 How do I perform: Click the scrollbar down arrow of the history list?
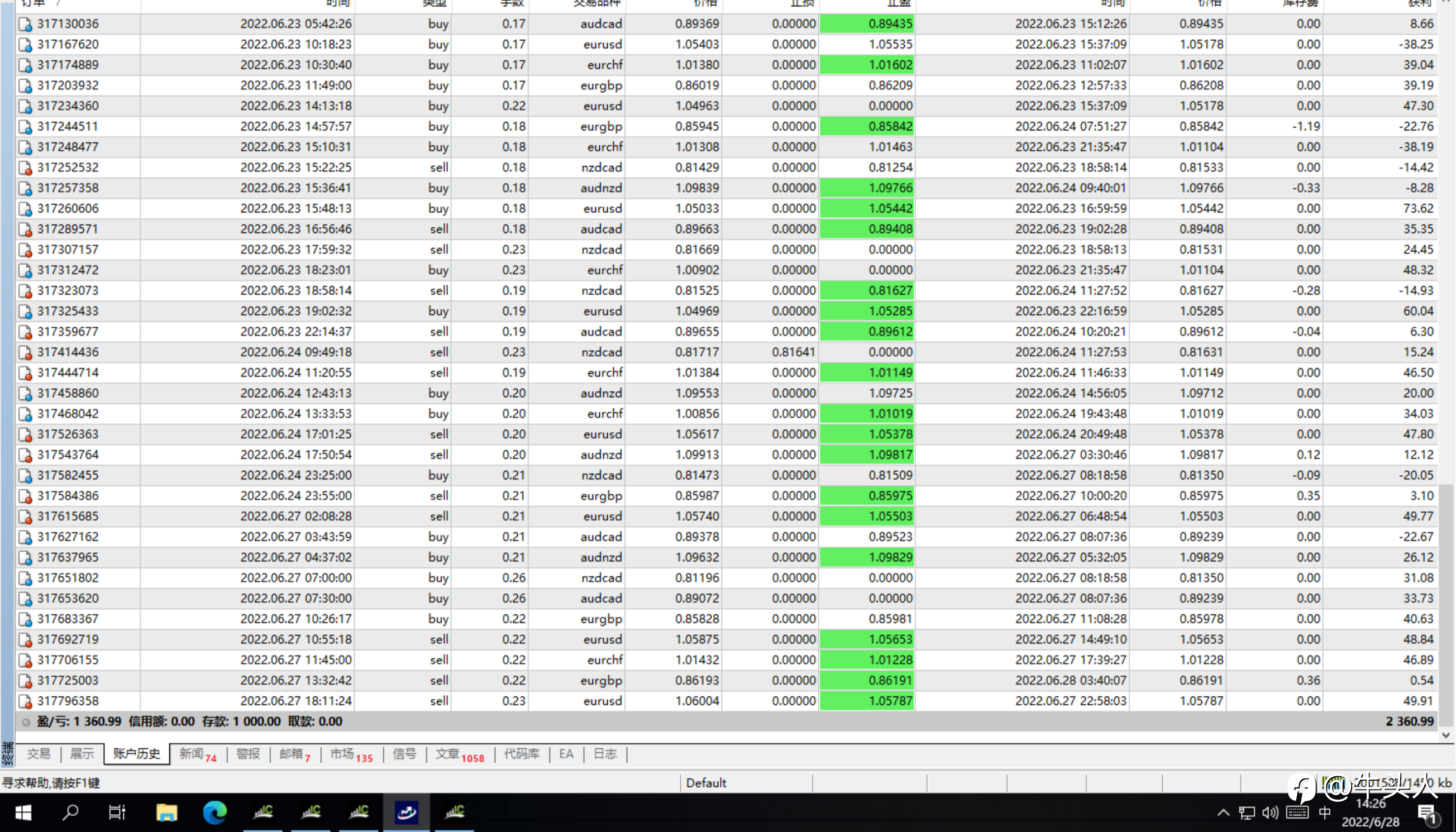(1447, 736)
